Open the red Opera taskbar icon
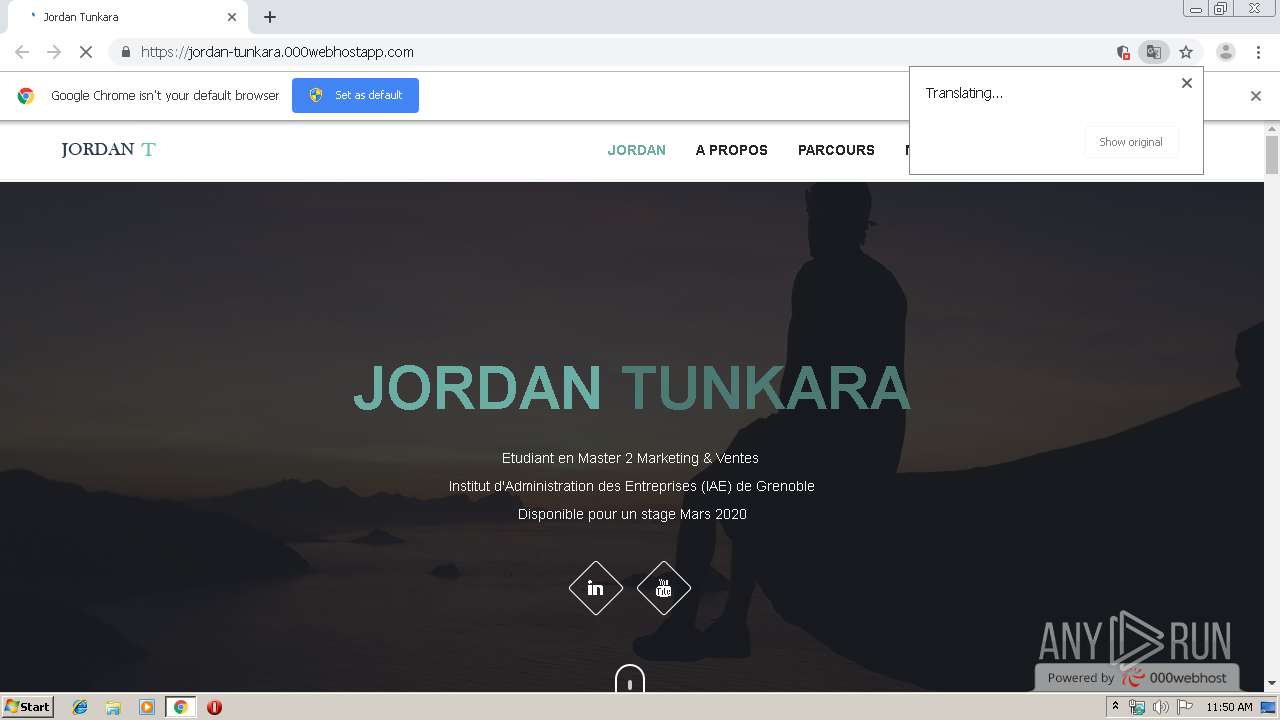Screen dimensions: 1280x720 (214, 707)
